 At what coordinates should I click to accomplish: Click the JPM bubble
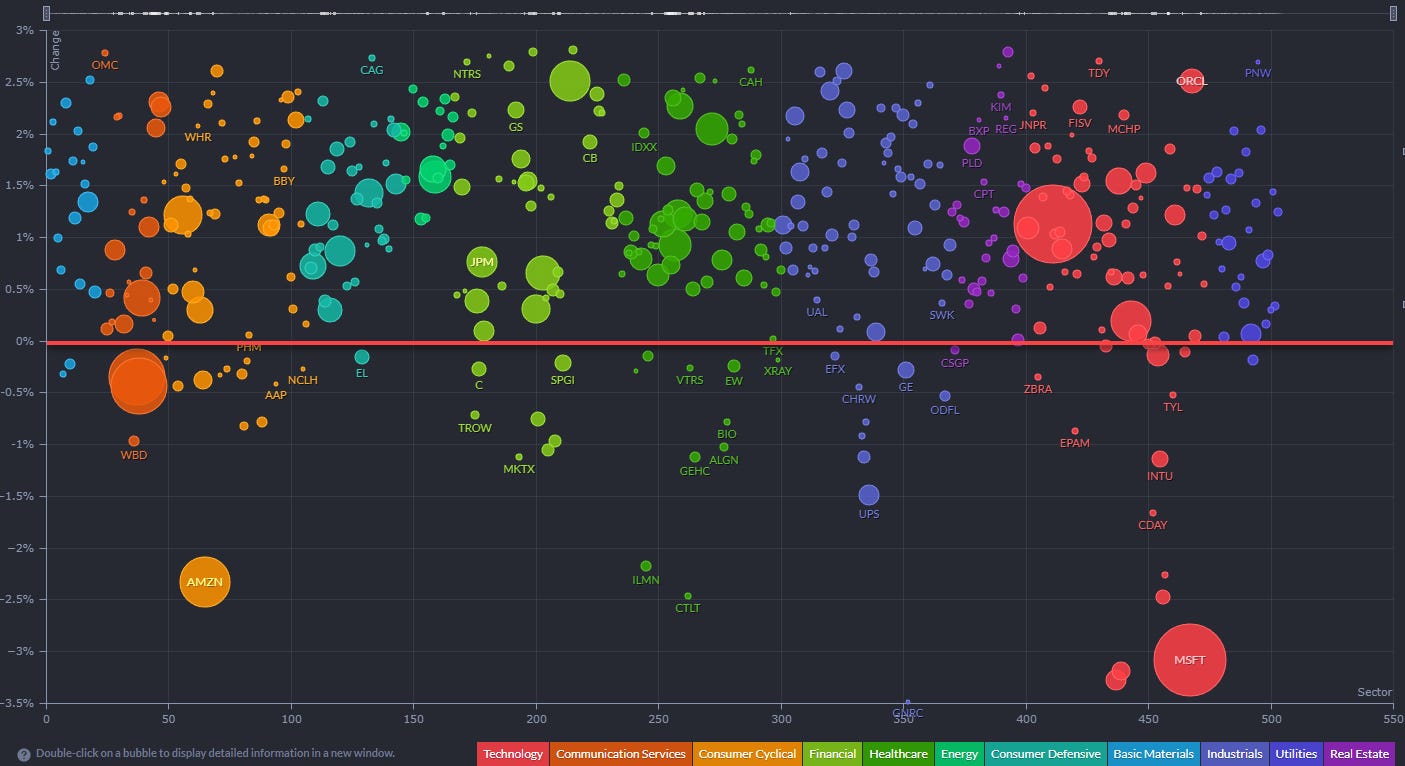[x=482, y=263]
